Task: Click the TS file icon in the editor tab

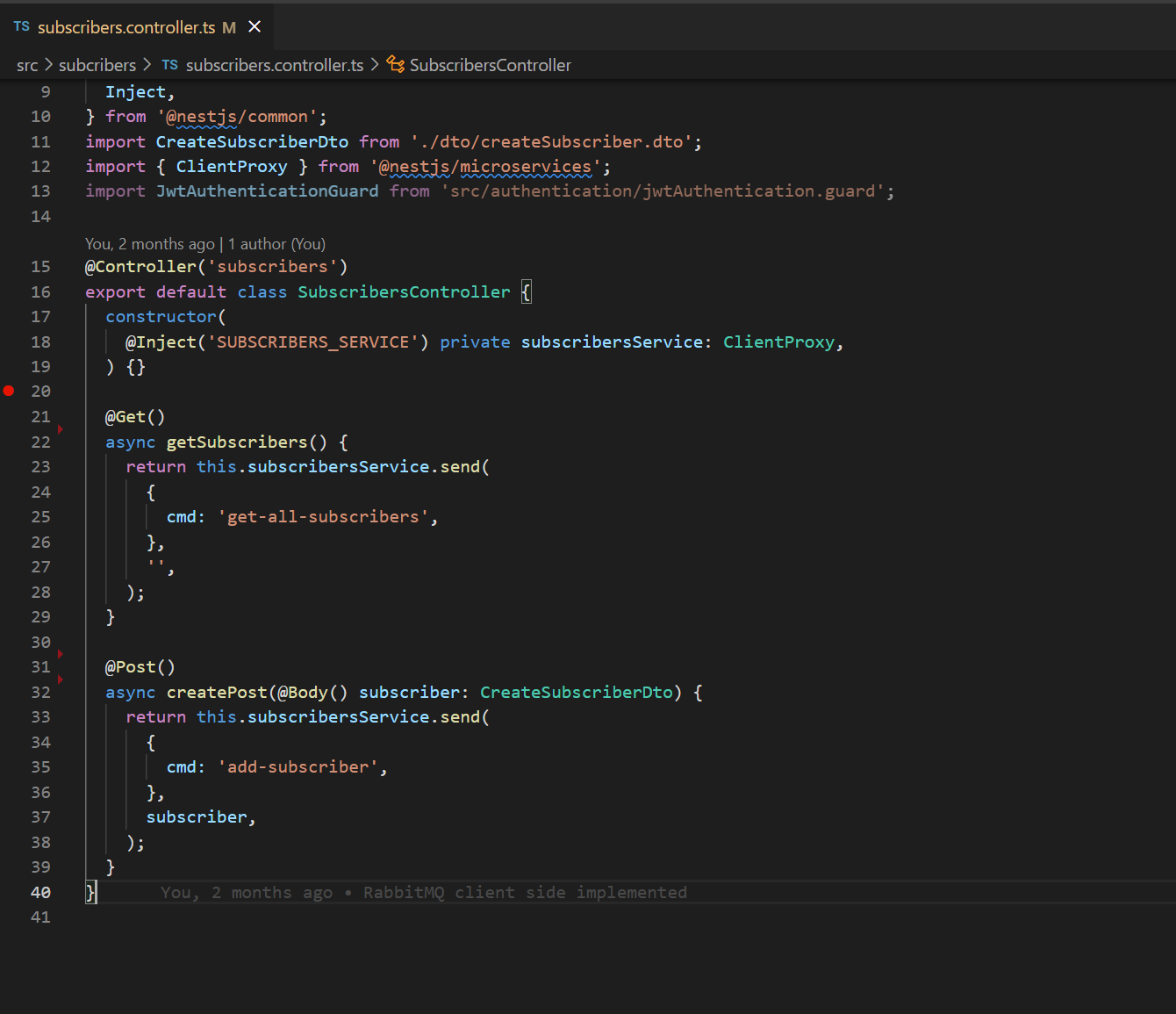Action: coord(21,27)
